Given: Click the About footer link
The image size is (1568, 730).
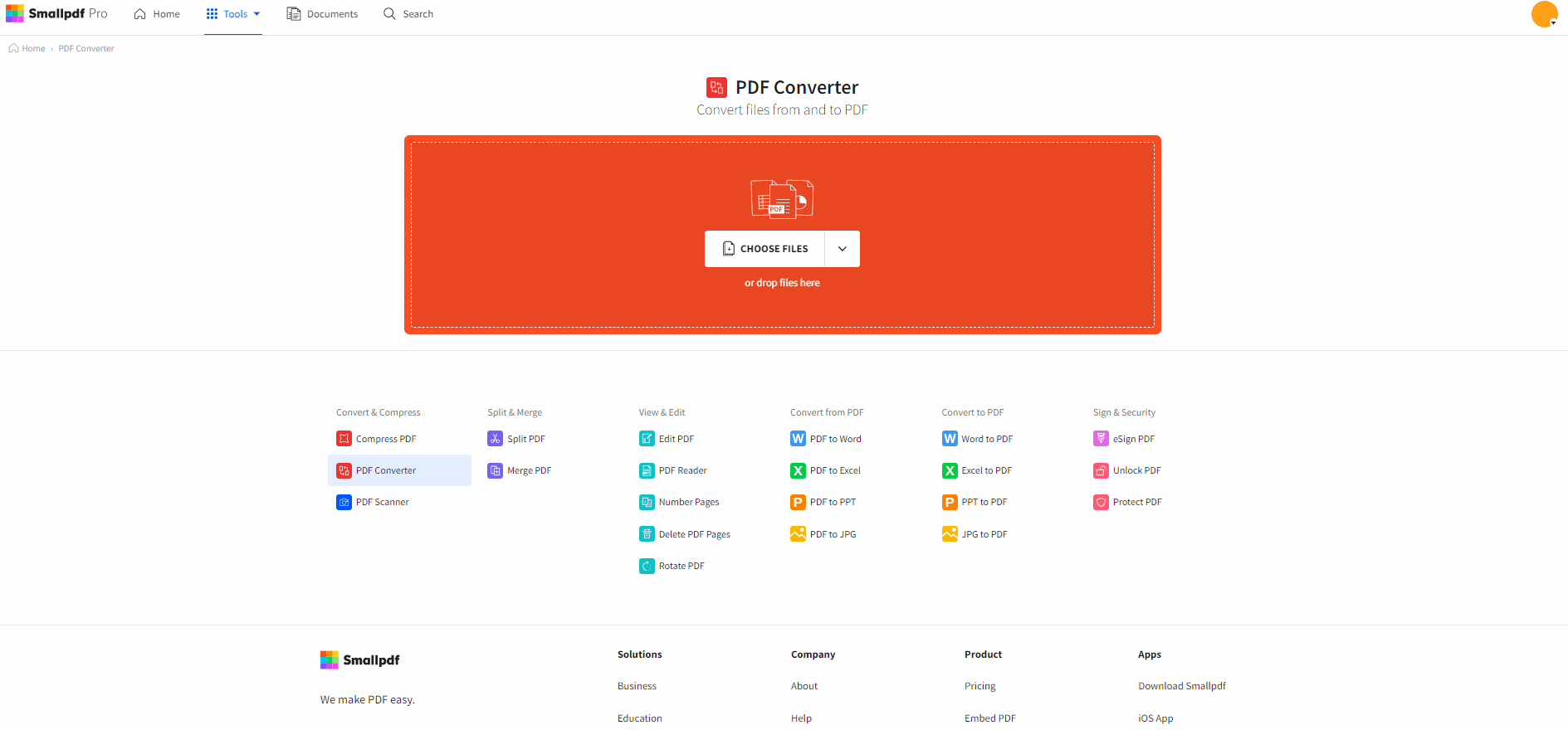Looking at the screenshot, I should (x=804, y=686).
